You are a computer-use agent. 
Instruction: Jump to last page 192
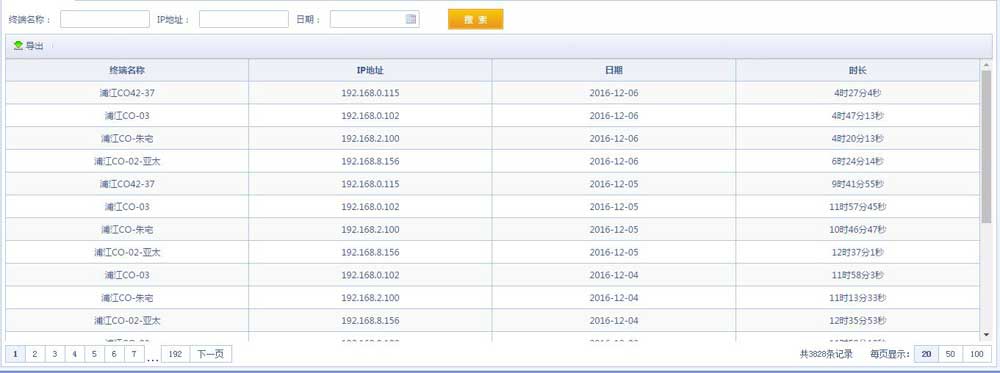175,354
